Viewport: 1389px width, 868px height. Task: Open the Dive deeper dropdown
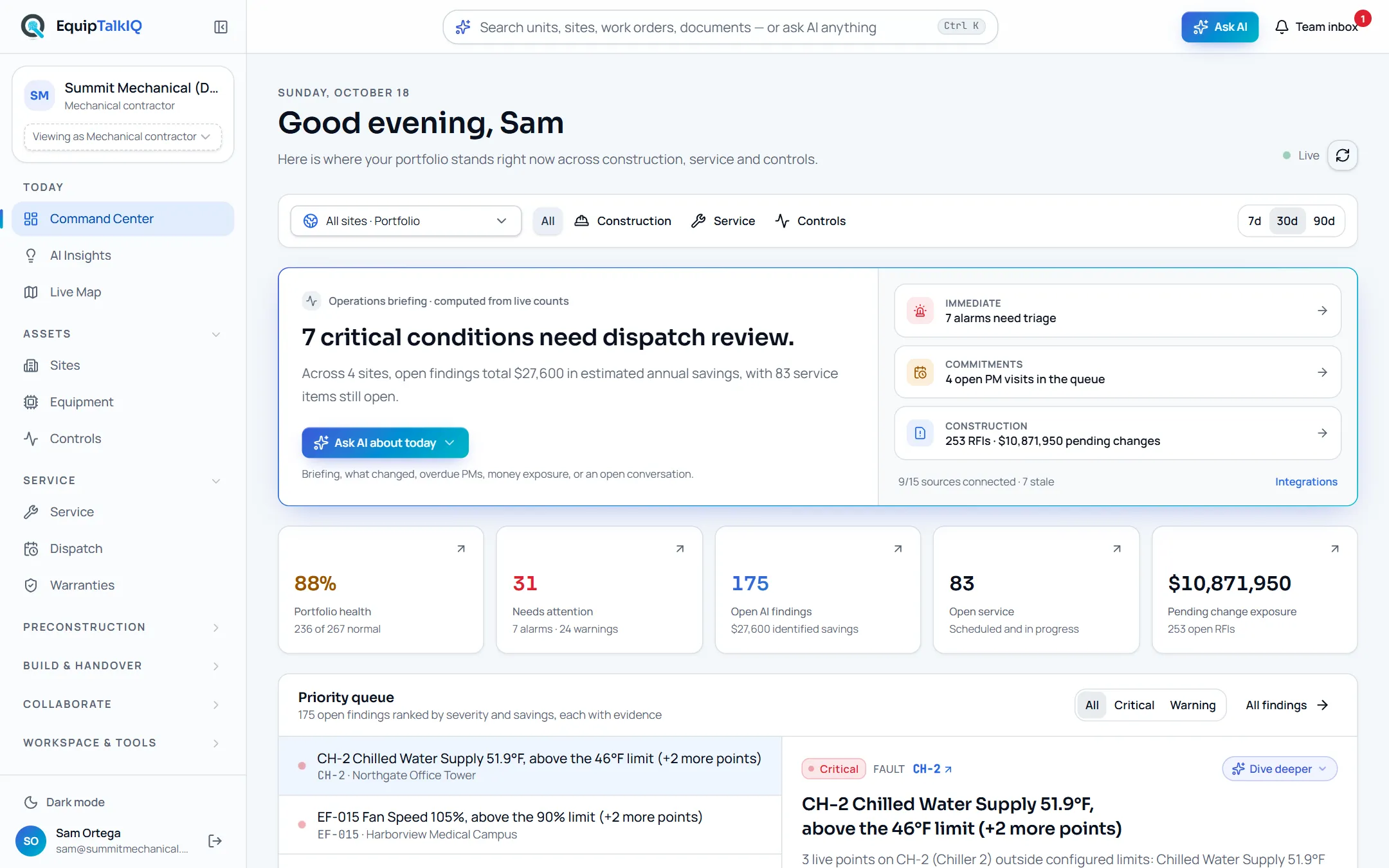click(x=1280, y=769)
